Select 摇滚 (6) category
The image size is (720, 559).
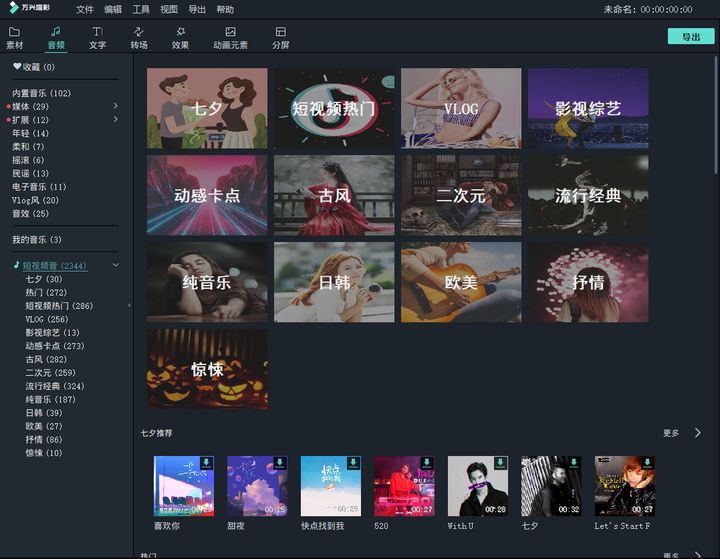pyautogui.click(x=28, y=160)
